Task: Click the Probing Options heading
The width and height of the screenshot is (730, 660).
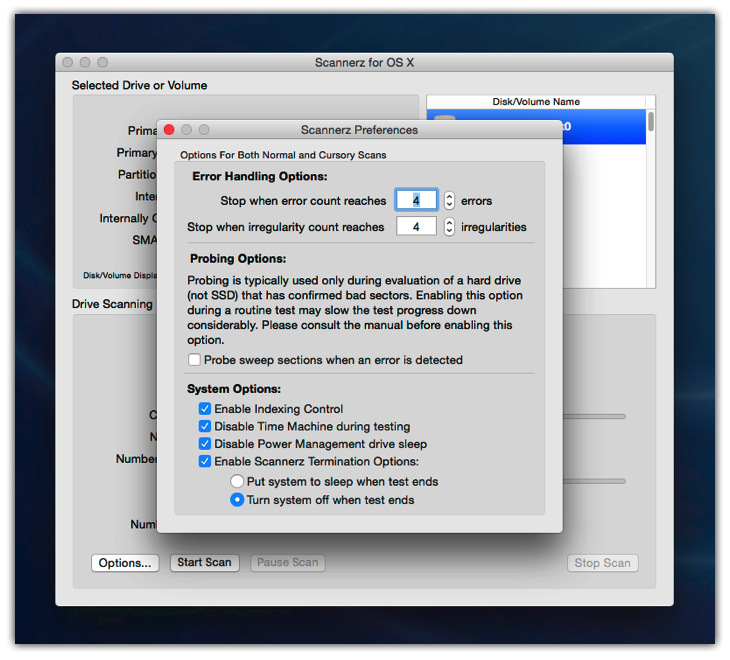Action: [238, 258]
